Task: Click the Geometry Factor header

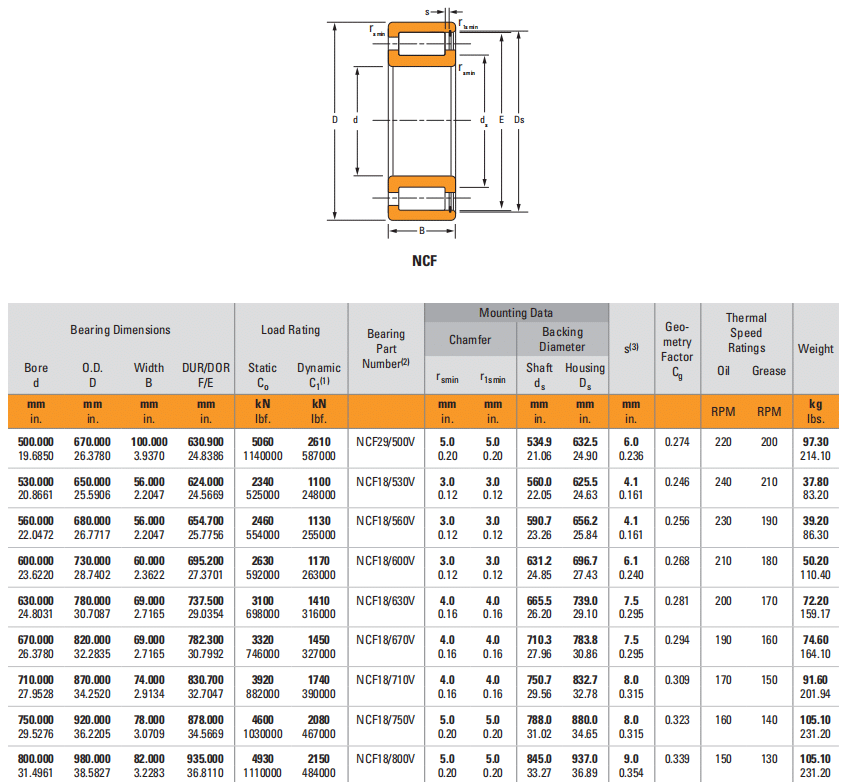Action: (676, 349)
